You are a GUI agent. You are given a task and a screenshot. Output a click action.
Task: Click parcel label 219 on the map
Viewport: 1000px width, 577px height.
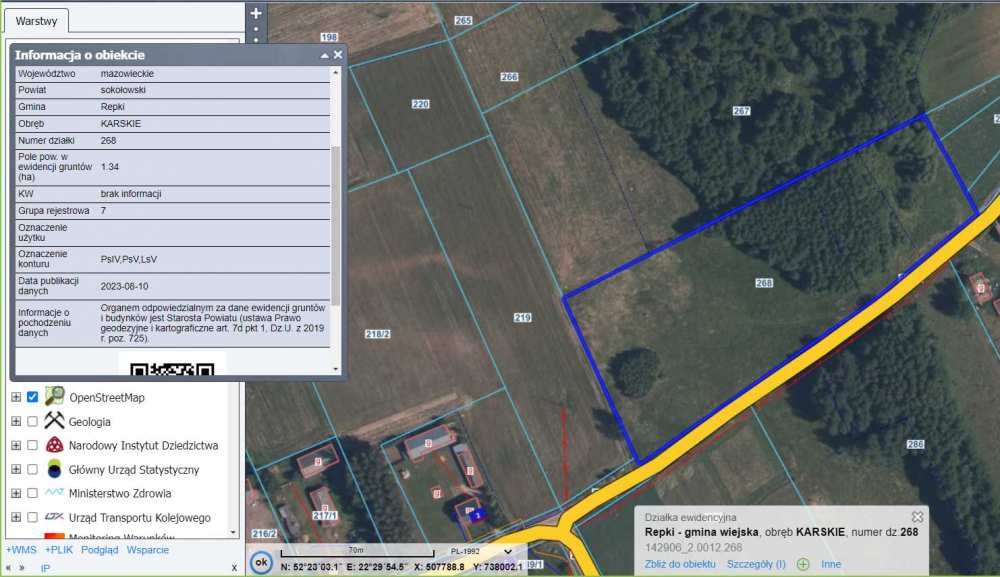[x=522, y=318]
